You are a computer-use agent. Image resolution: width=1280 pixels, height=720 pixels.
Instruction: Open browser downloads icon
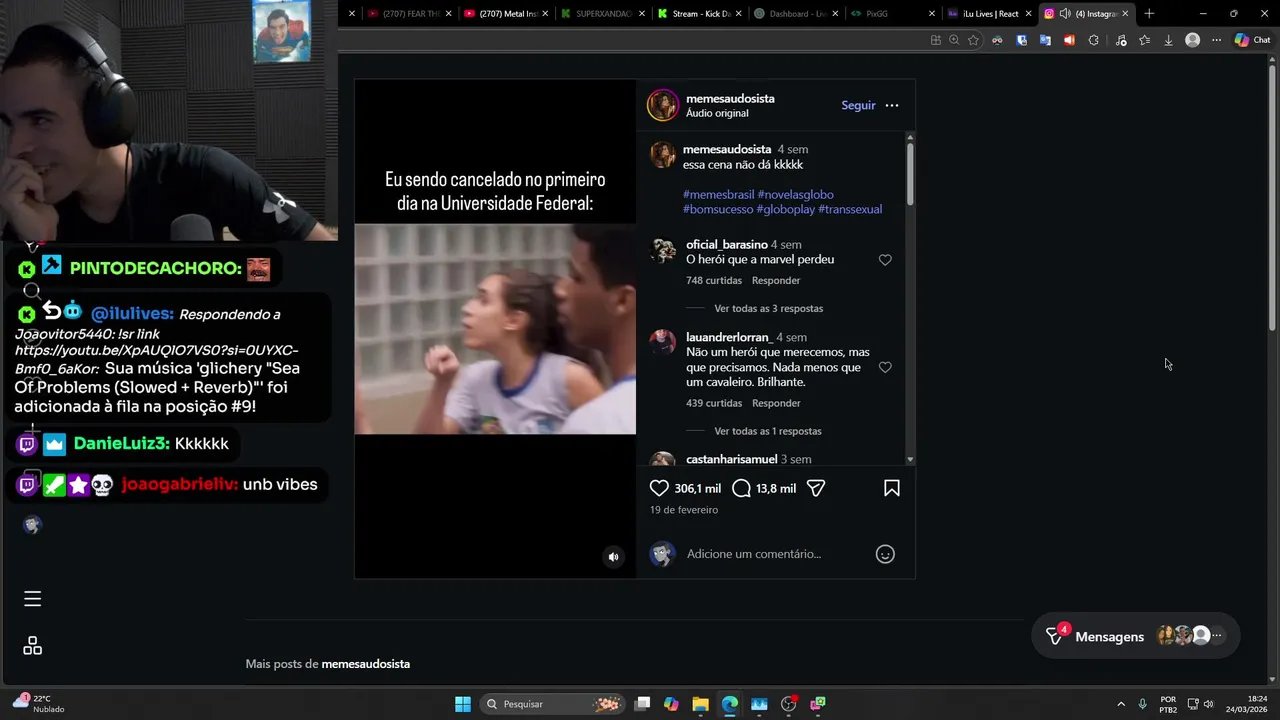tap(1168, 40)
